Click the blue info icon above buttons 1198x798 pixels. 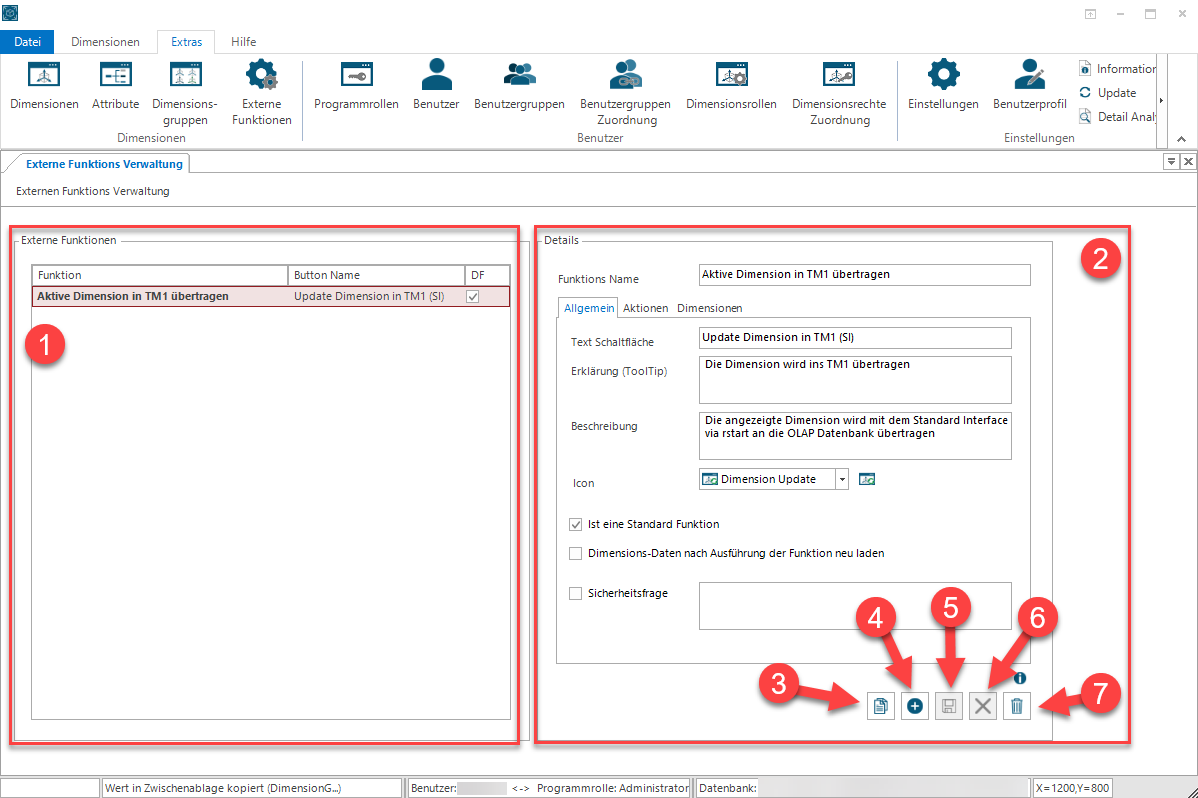pyautogui.click(x=1020, y=678)
